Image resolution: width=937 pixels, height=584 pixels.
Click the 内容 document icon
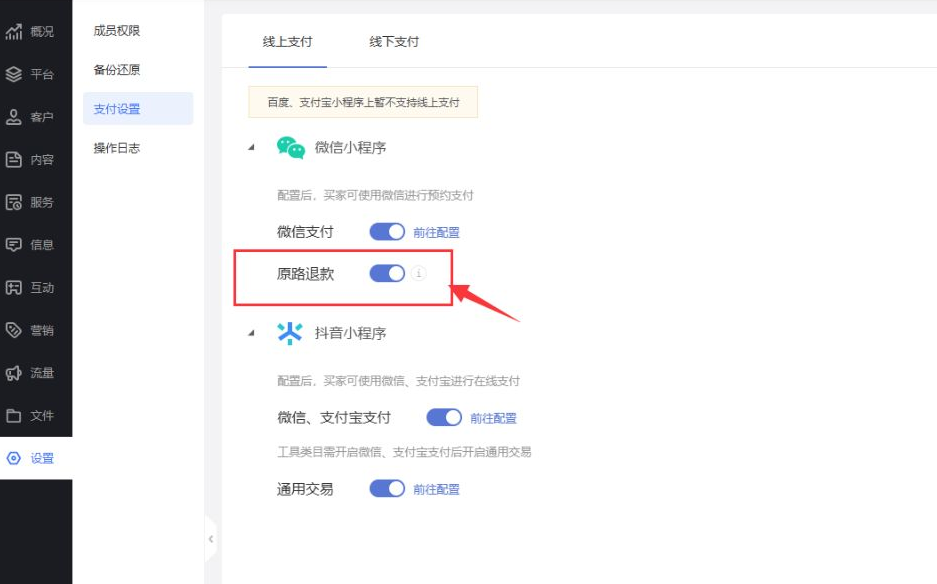(14, 160)
